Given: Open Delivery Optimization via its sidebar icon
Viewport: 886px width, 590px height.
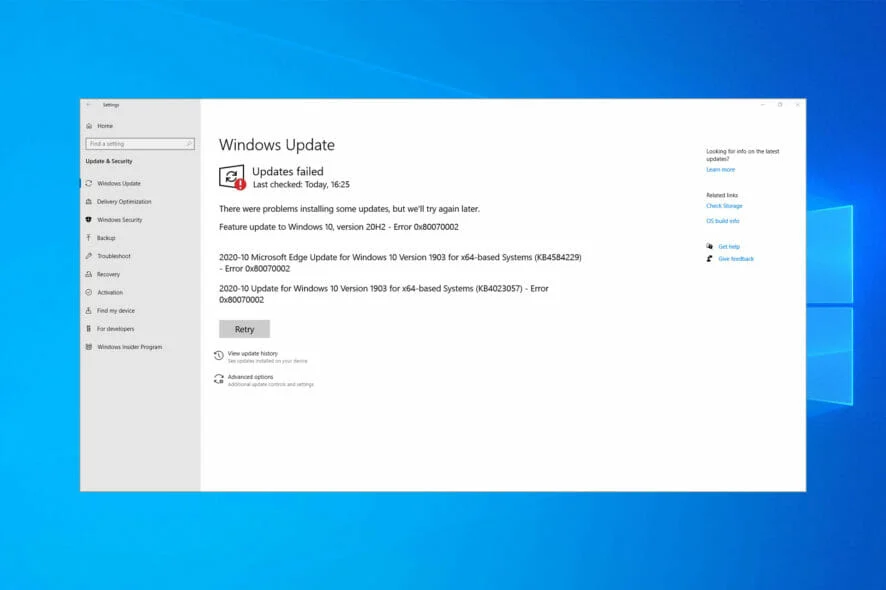Looking at the screenshot, I should [89, 201].
